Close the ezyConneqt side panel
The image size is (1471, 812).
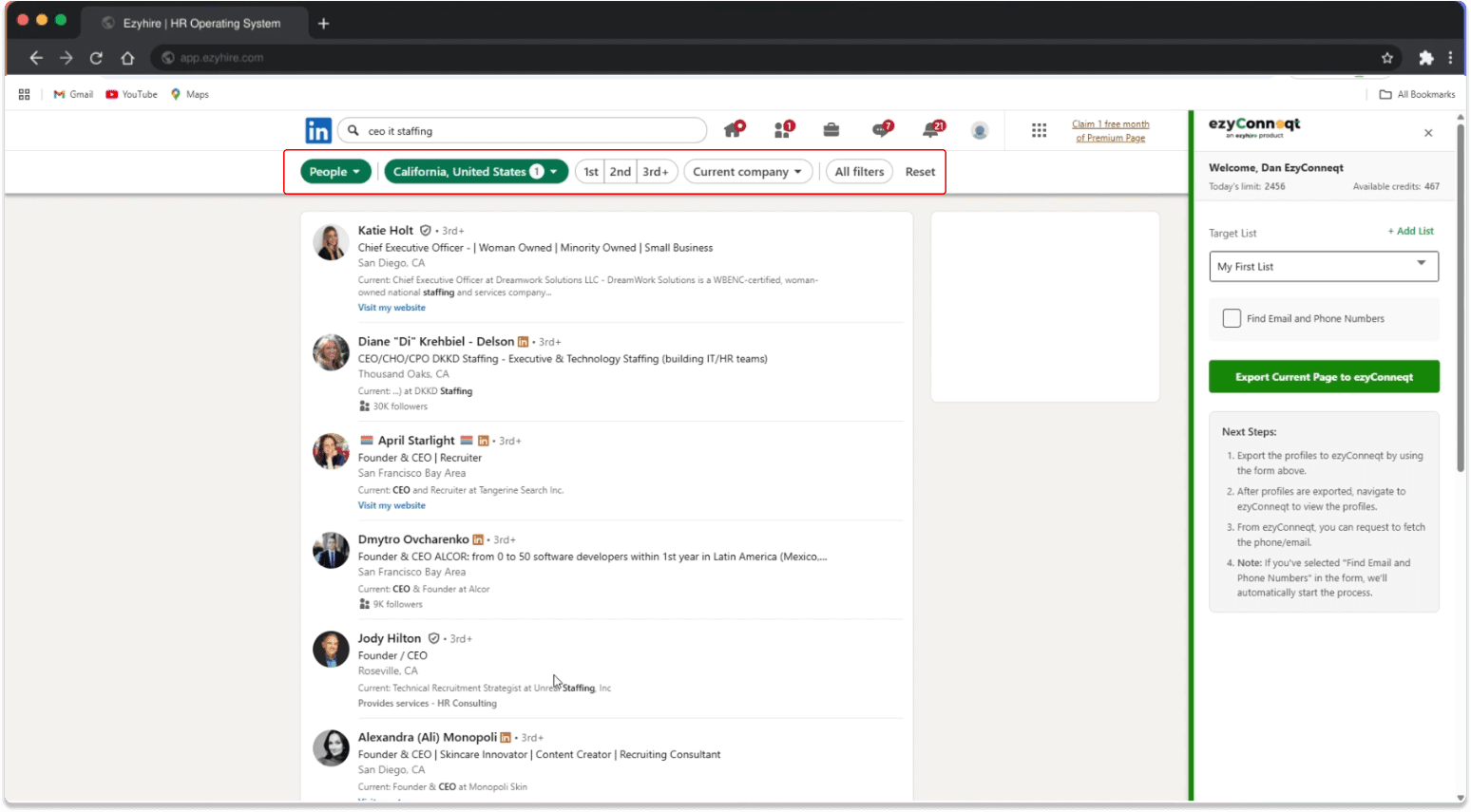[1428, 133]
